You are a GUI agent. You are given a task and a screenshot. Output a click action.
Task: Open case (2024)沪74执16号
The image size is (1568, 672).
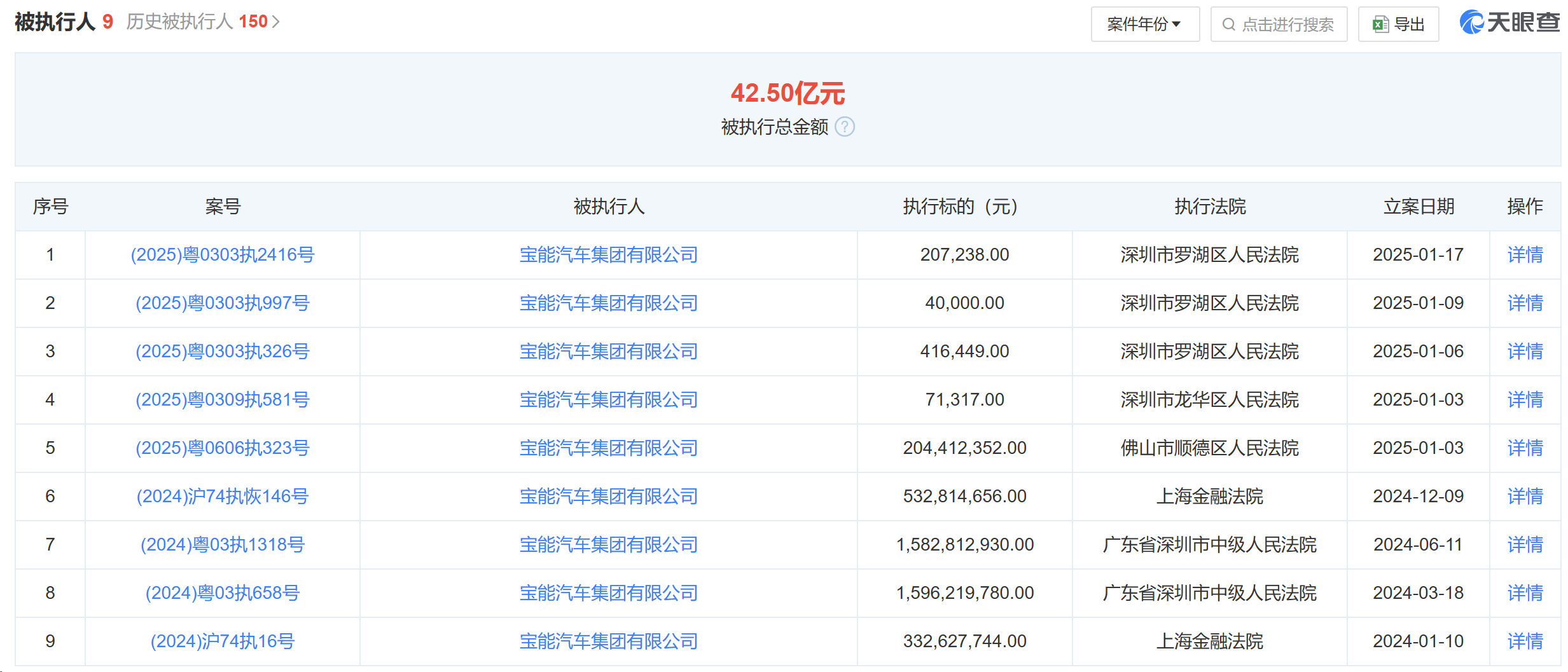[x=223, y=641]
